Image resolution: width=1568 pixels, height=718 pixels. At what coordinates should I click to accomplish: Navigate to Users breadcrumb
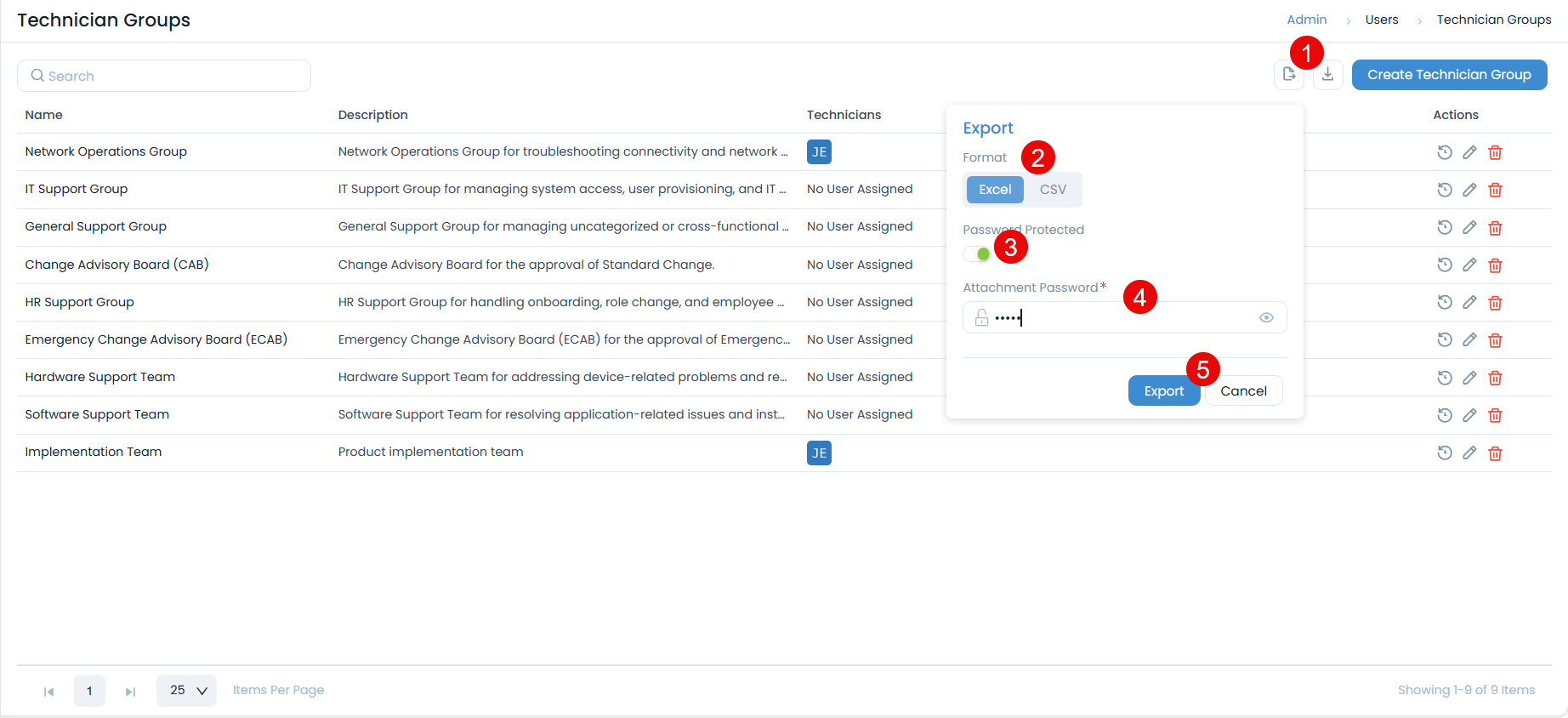pyautogui.click(x=1381, y=20)
